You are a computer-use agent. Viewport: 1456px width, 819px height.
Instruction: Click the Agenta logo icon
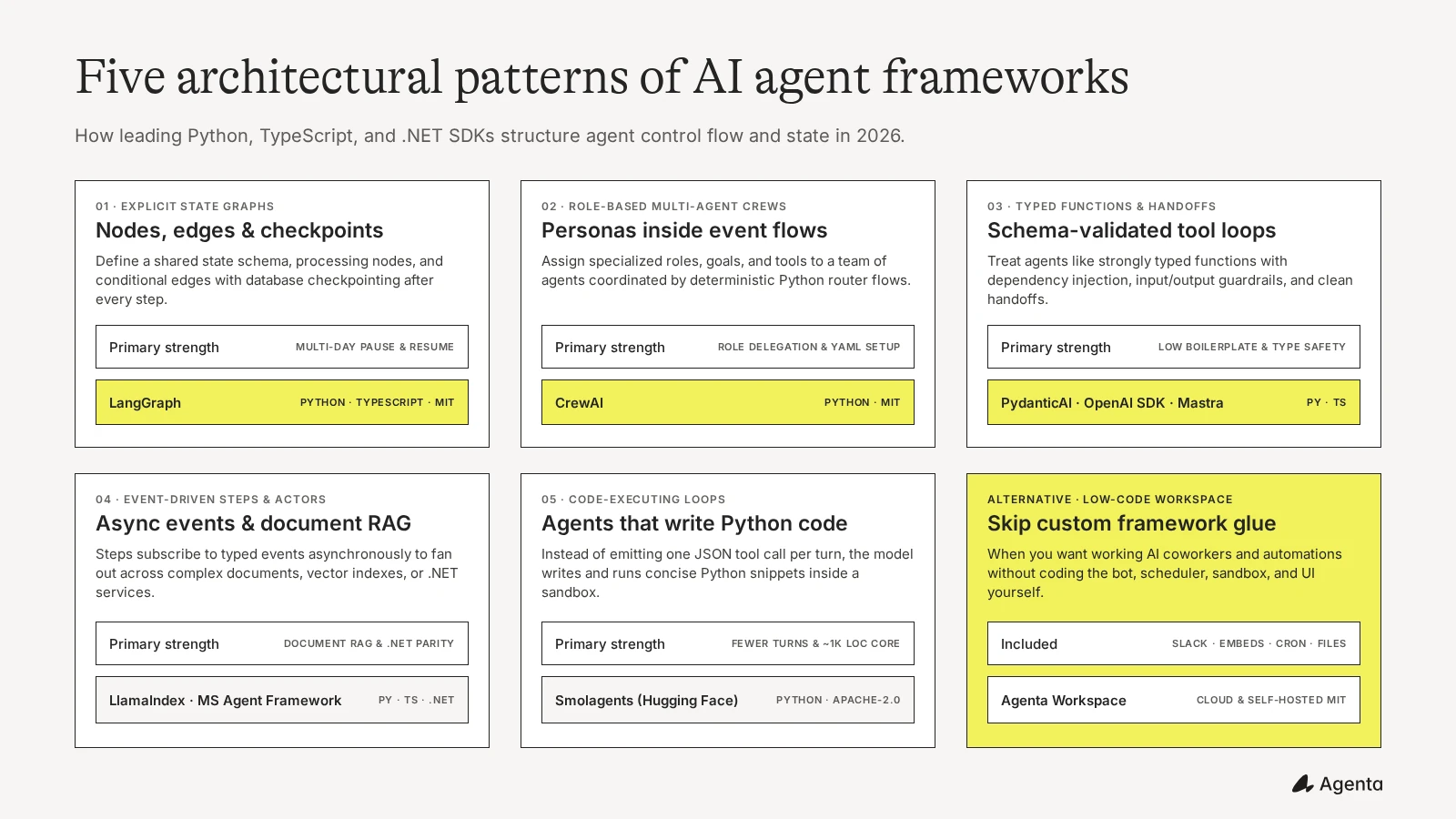tap(1302, 784)
